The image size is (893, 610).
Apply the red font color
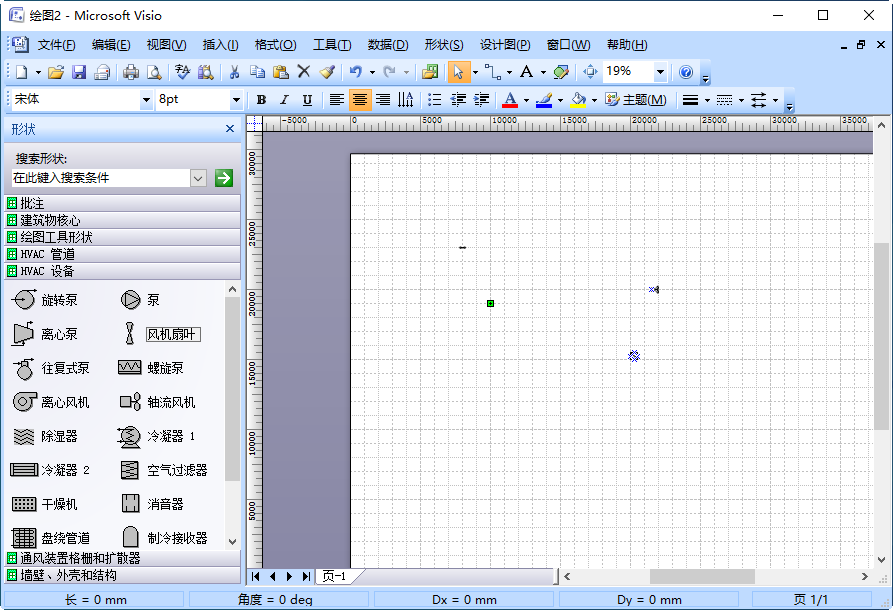coord(510,100)
